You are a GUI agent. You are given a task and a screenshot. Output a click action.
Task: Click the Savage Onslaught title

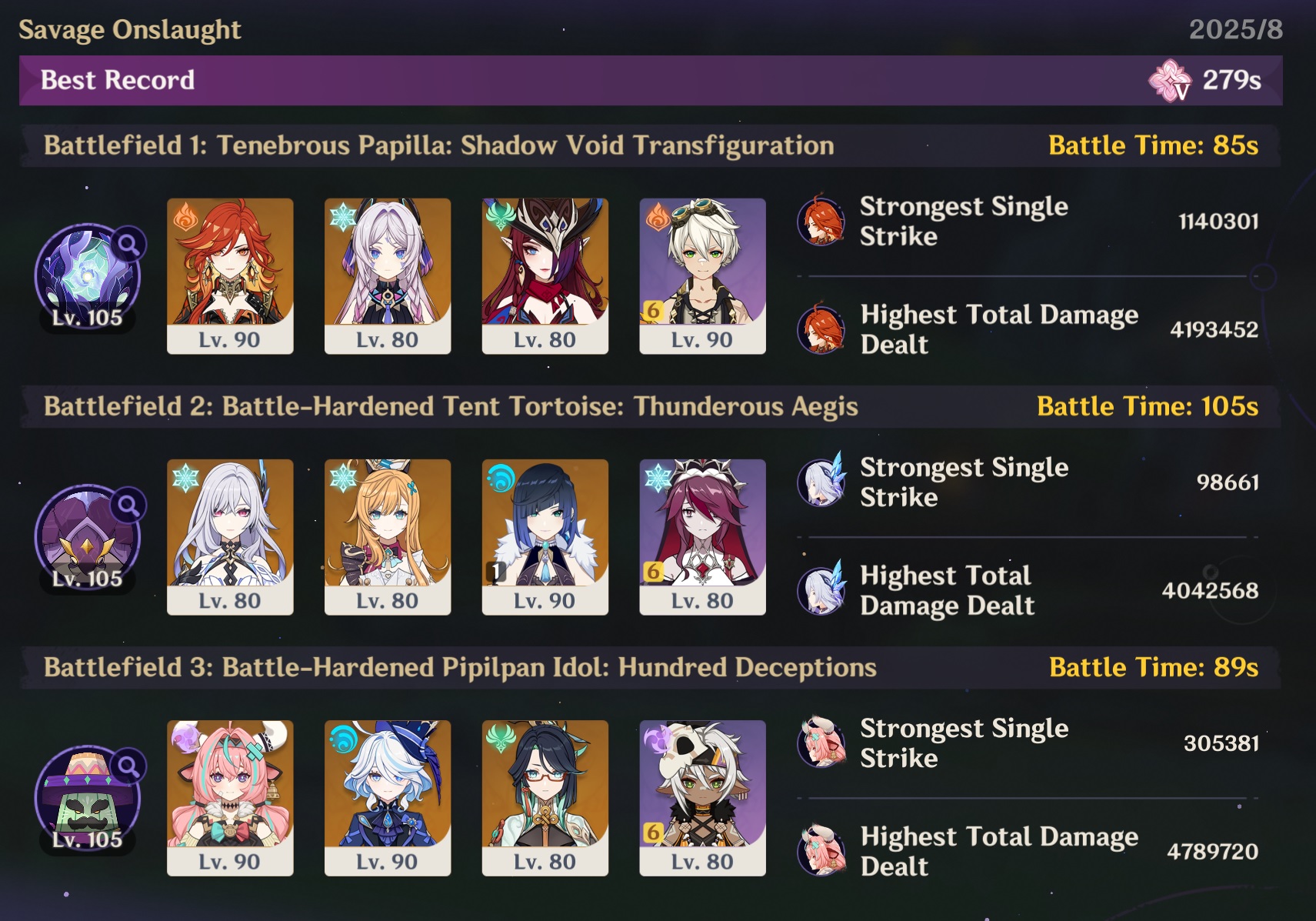pyautogui.click(x=130, y=29)
